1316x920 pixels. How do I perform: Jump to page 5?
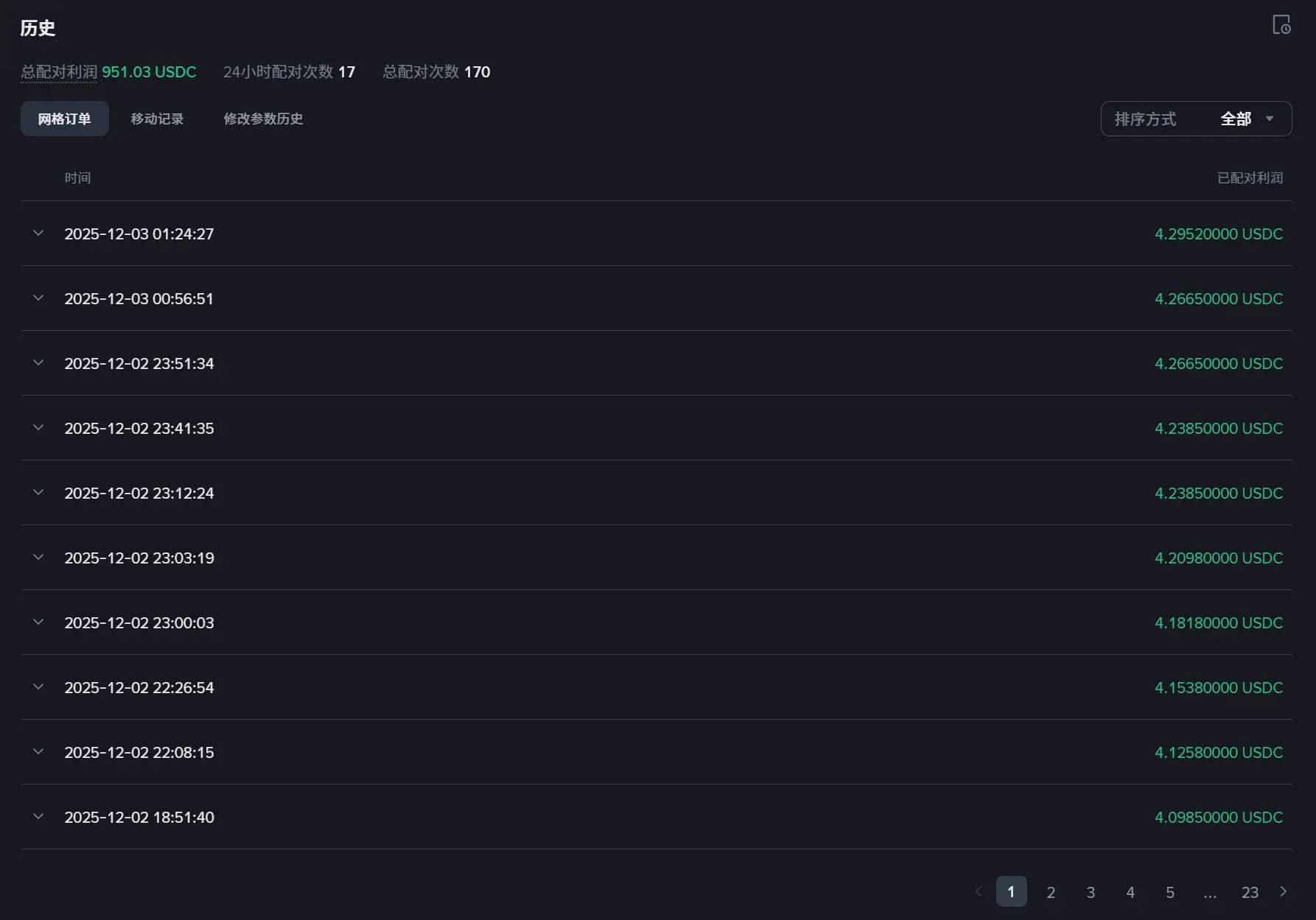coord(1170,892)
